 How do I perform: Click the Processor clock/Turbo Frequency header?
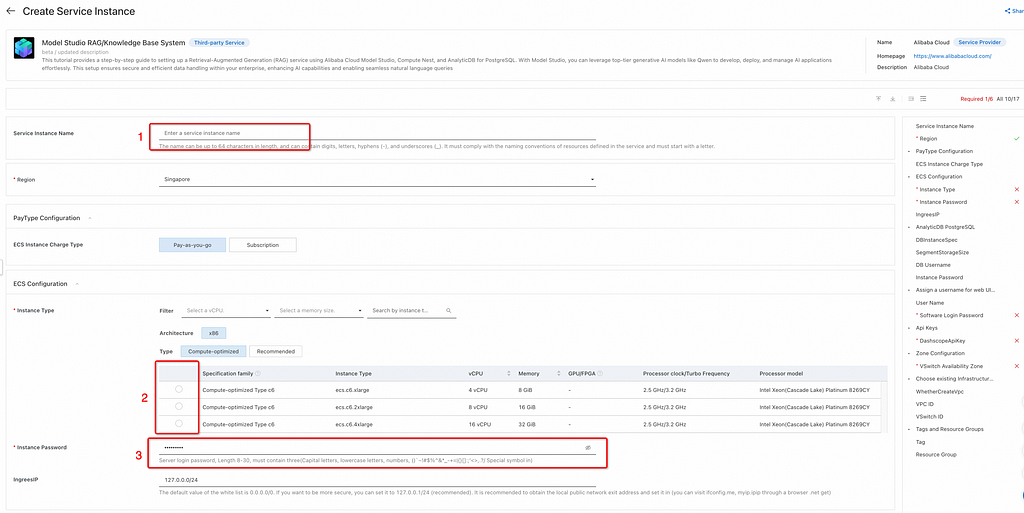click(686, 373)
